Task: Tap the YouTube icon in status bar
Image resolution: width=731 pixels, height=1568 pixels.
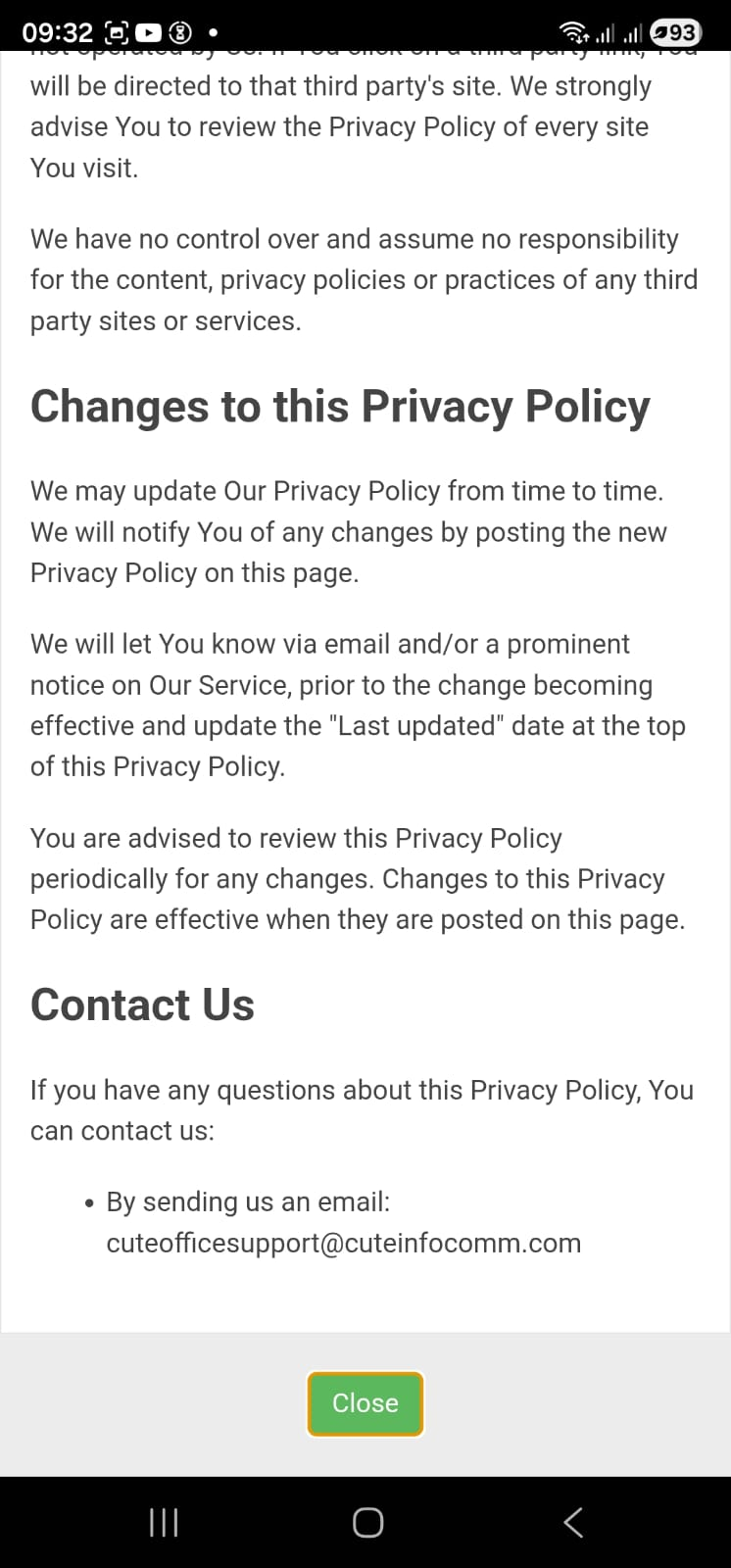Action: 150,33
